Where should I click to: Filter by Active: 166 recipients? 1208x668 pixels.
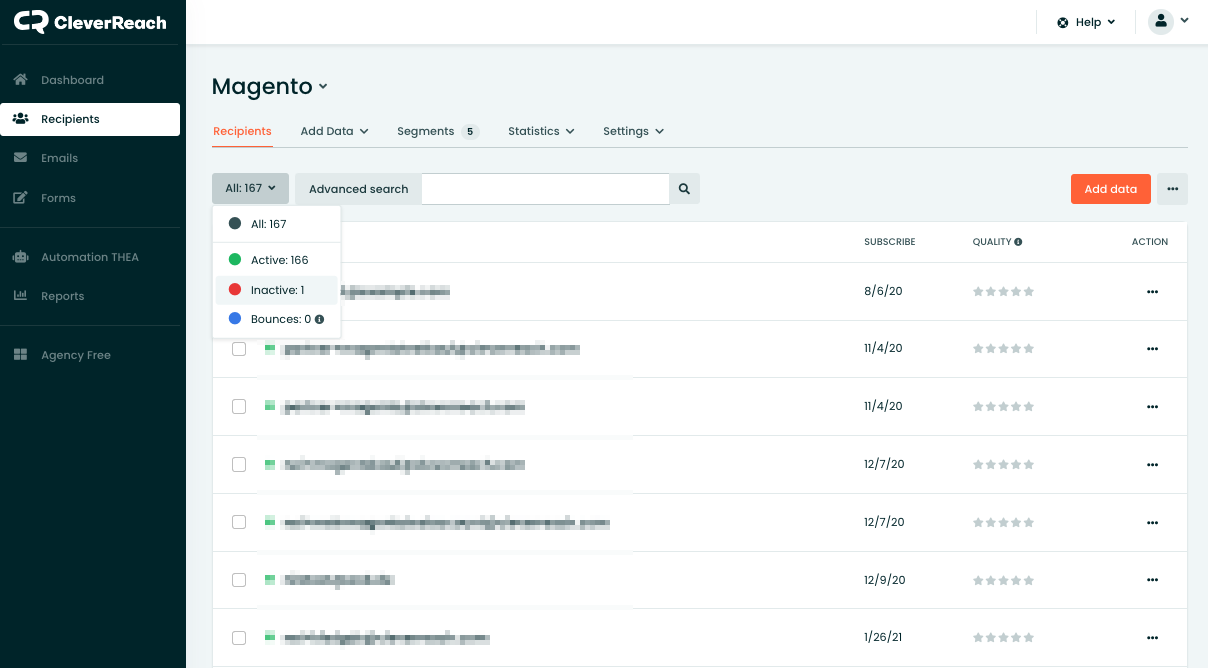(x=277, y=260)
